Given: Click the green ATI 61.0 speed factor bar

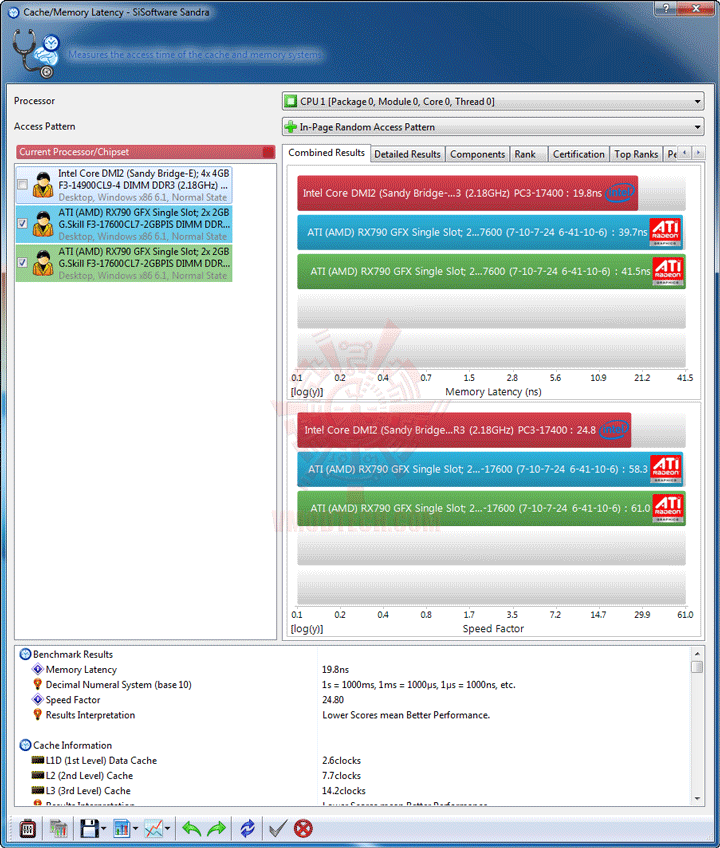Looking at the screenshot, I should [x=491, y=508].
